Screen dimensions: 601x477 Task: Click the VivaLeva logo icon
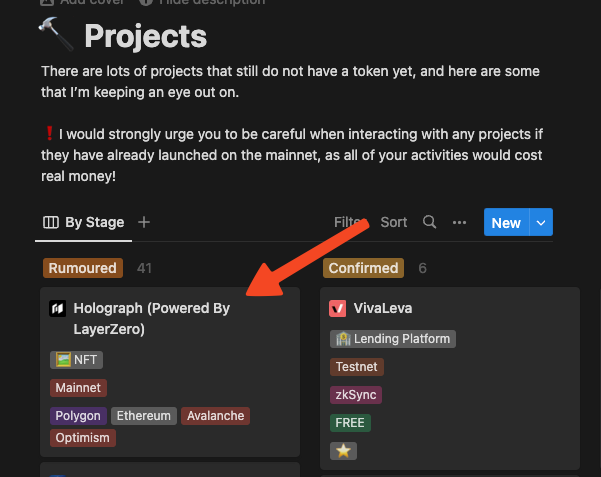pyautogui.click(x=337, y=308)
